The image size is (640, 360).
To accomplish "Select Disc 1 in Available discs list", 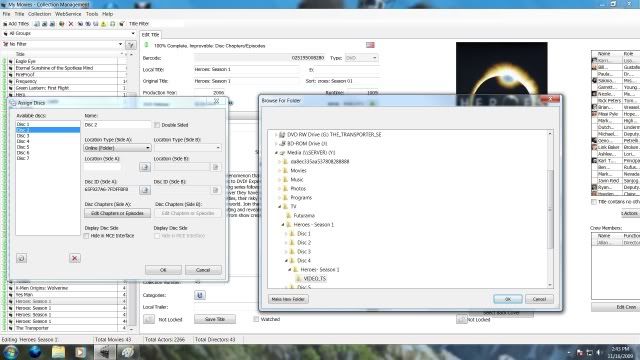I will (48, 124).
